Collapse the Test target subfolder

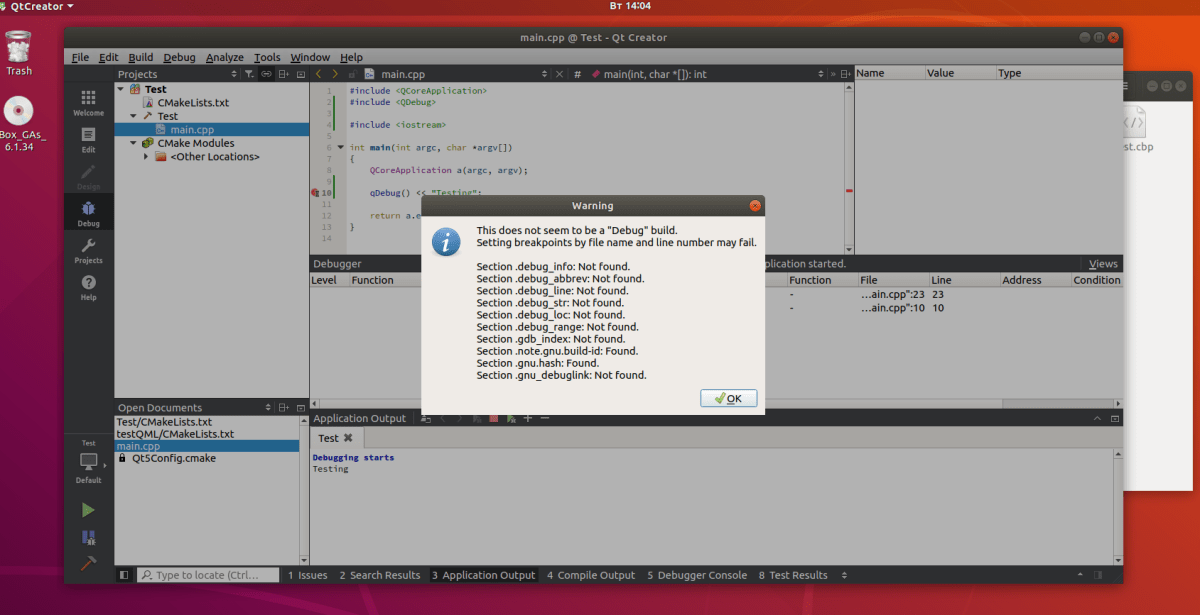pyautogui.click(x=134, y=116)
